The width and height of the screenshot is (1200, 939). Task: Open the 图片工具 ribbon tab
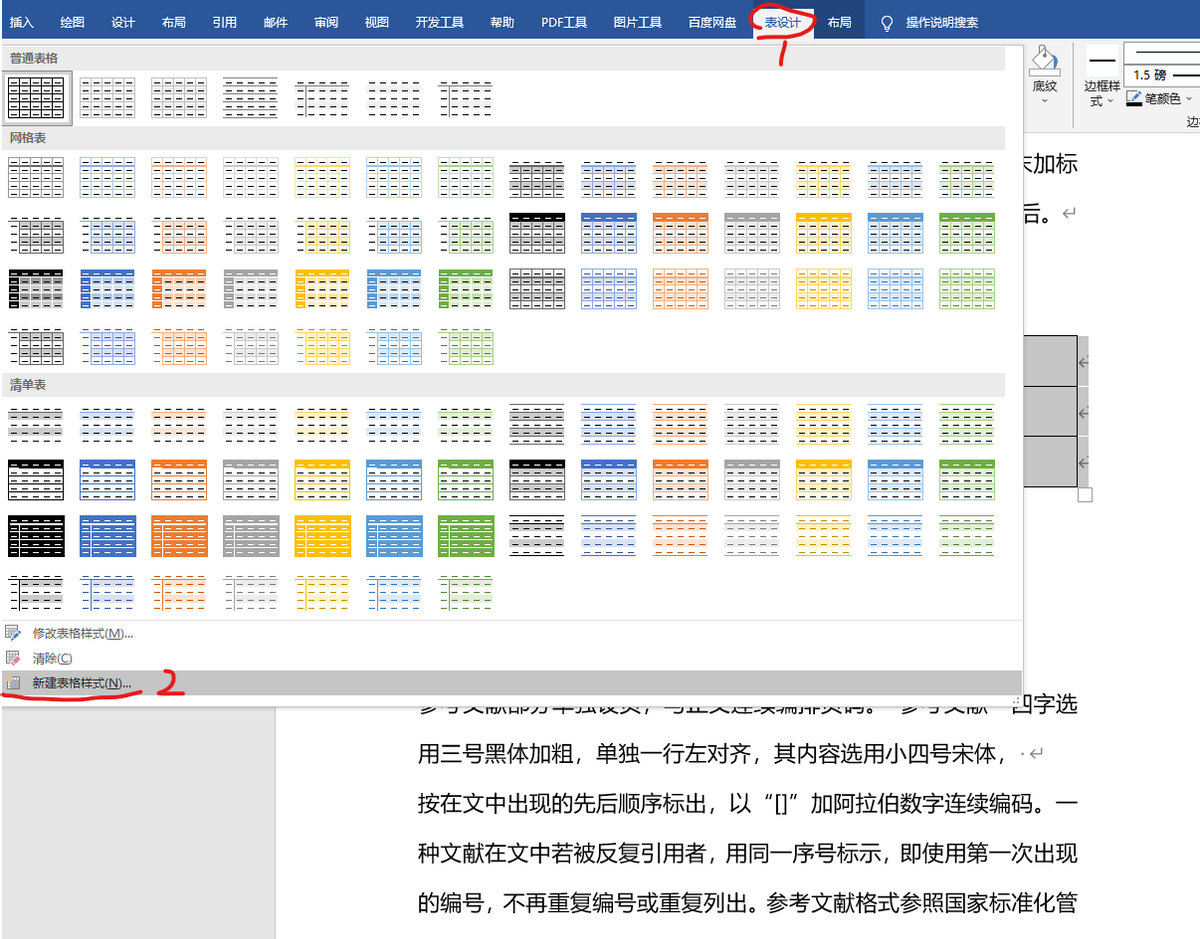point(637,22)
